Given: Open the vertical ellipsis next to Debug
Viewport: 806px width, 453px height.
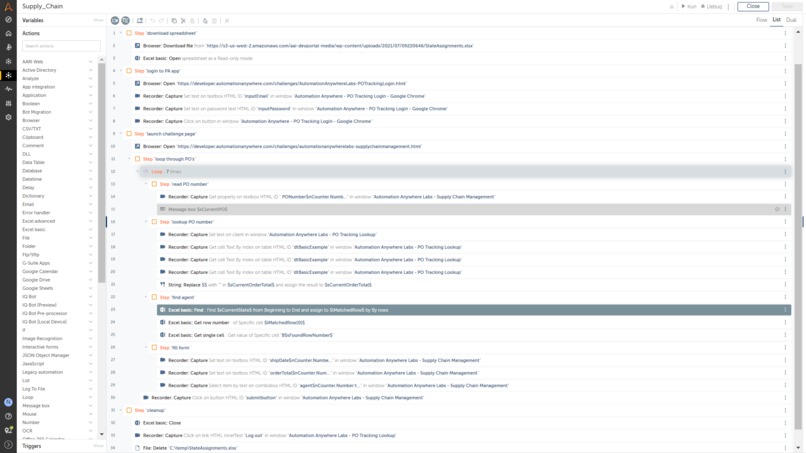Looking at the screenshot, I should click(x=728, y=7).
